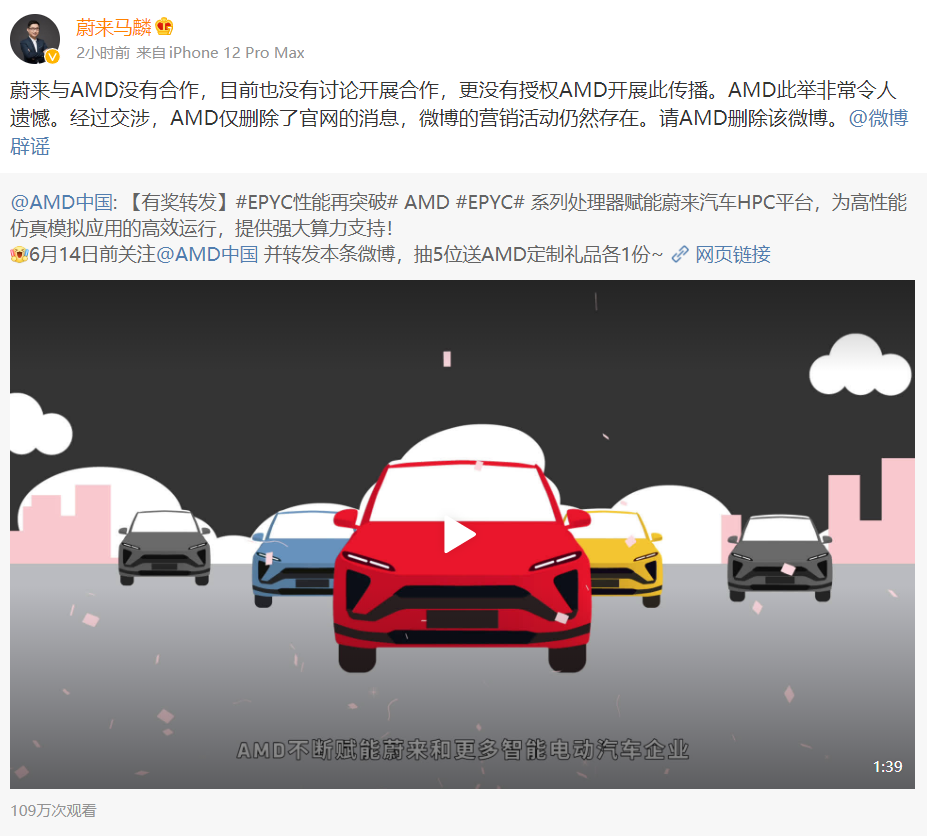Open the 网页链接 link

732,255
